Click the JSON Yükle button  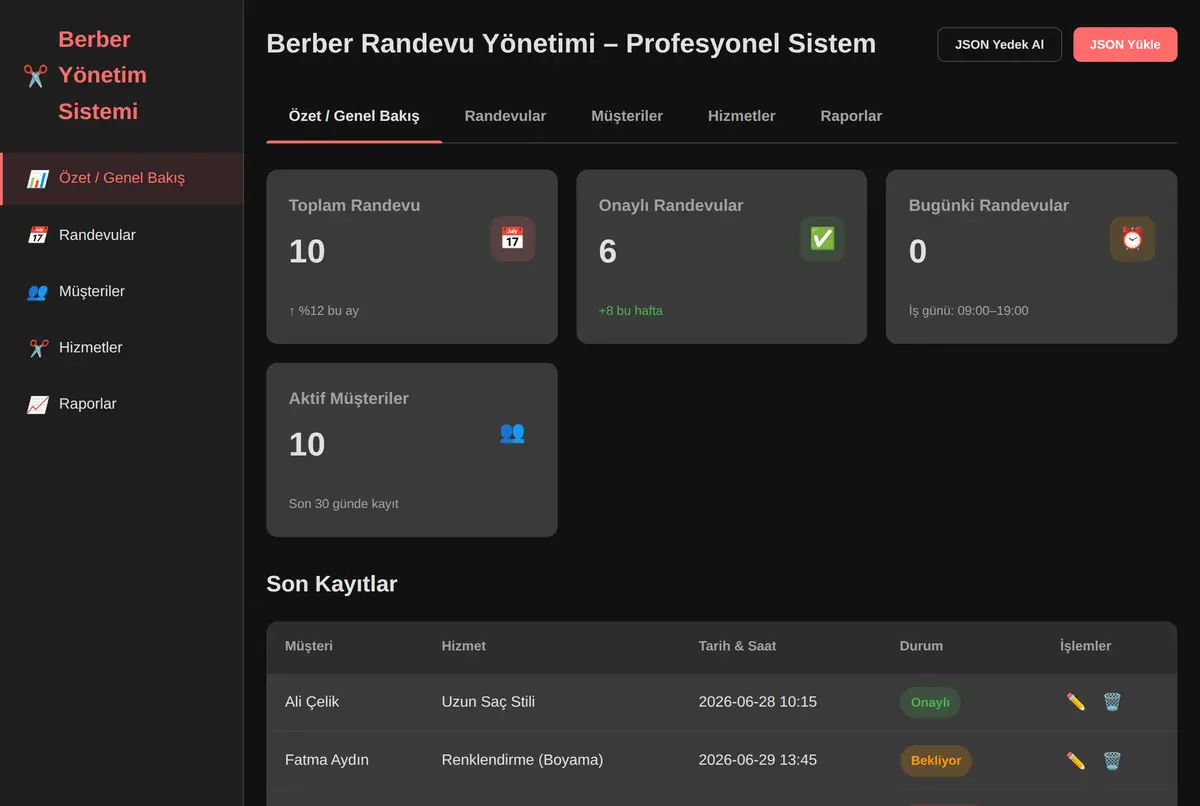1125,44
